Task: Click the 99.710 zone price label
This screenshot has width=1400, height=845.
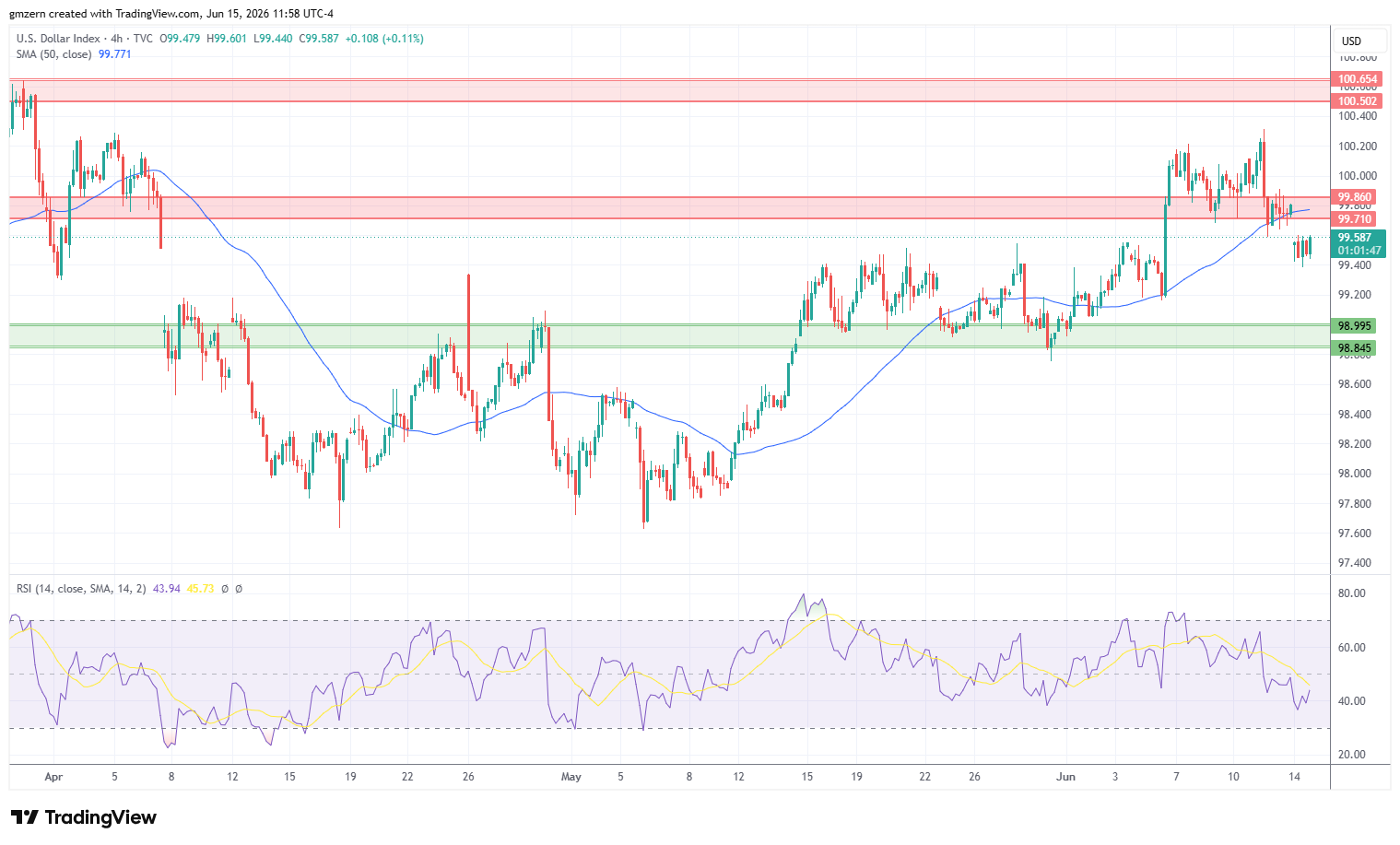Action: click(1355, 219)
